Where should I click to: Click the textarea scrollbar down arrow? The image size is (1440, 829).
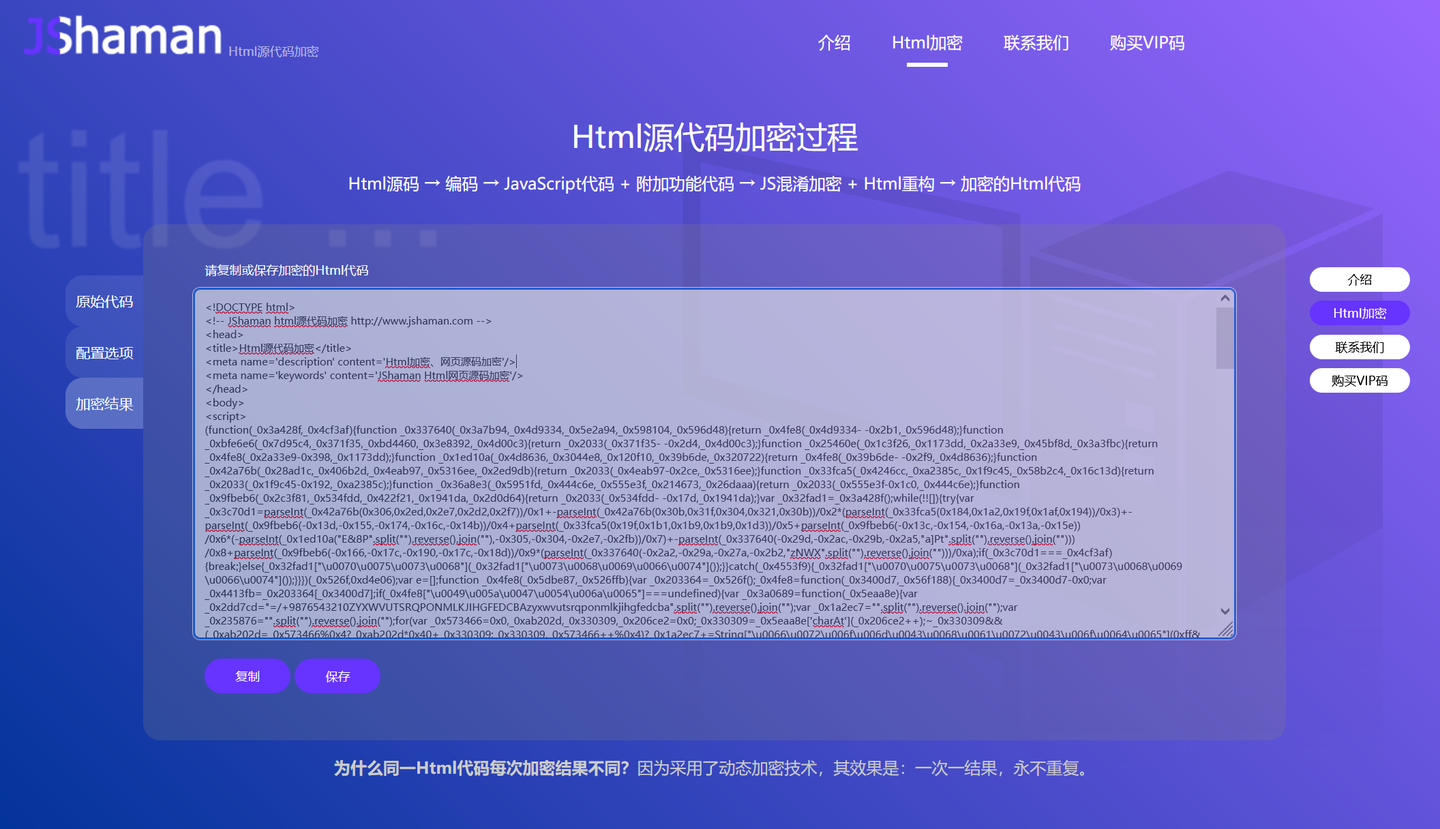click(x=1225, y=611)
